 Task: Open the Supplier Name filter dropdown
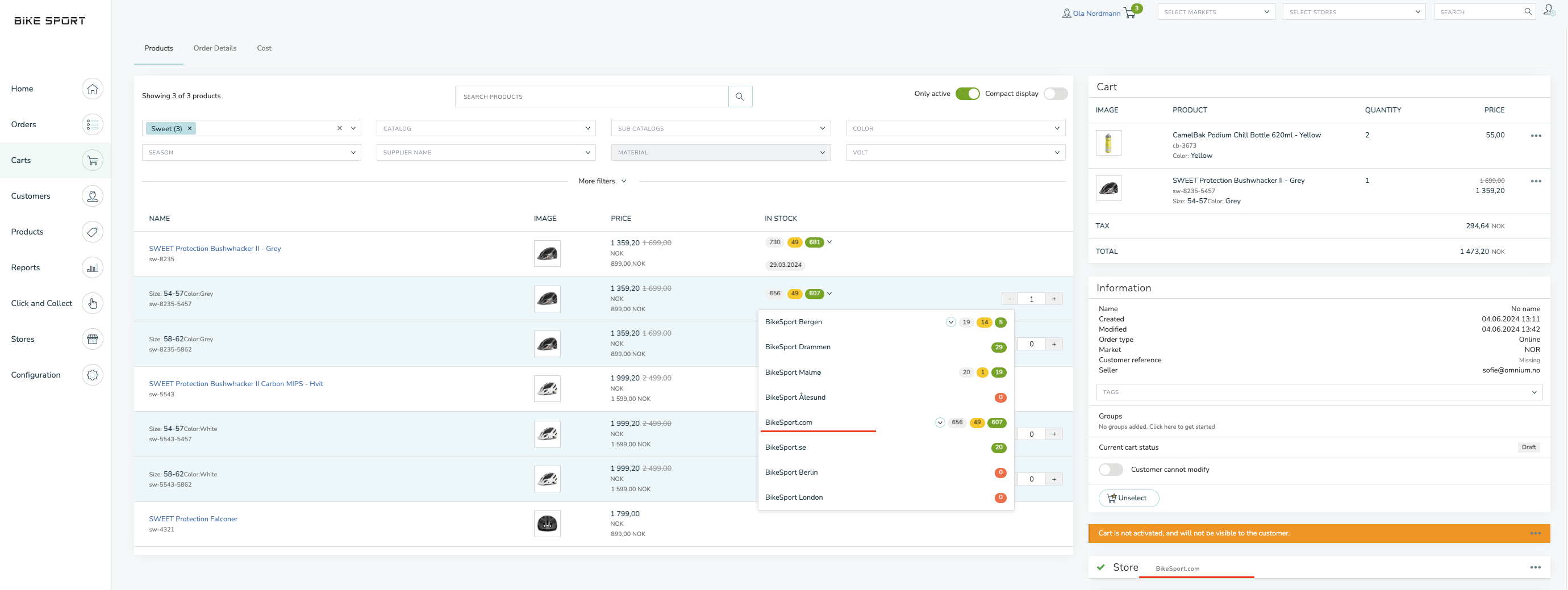pyautogui.click(x=486, y=153)
